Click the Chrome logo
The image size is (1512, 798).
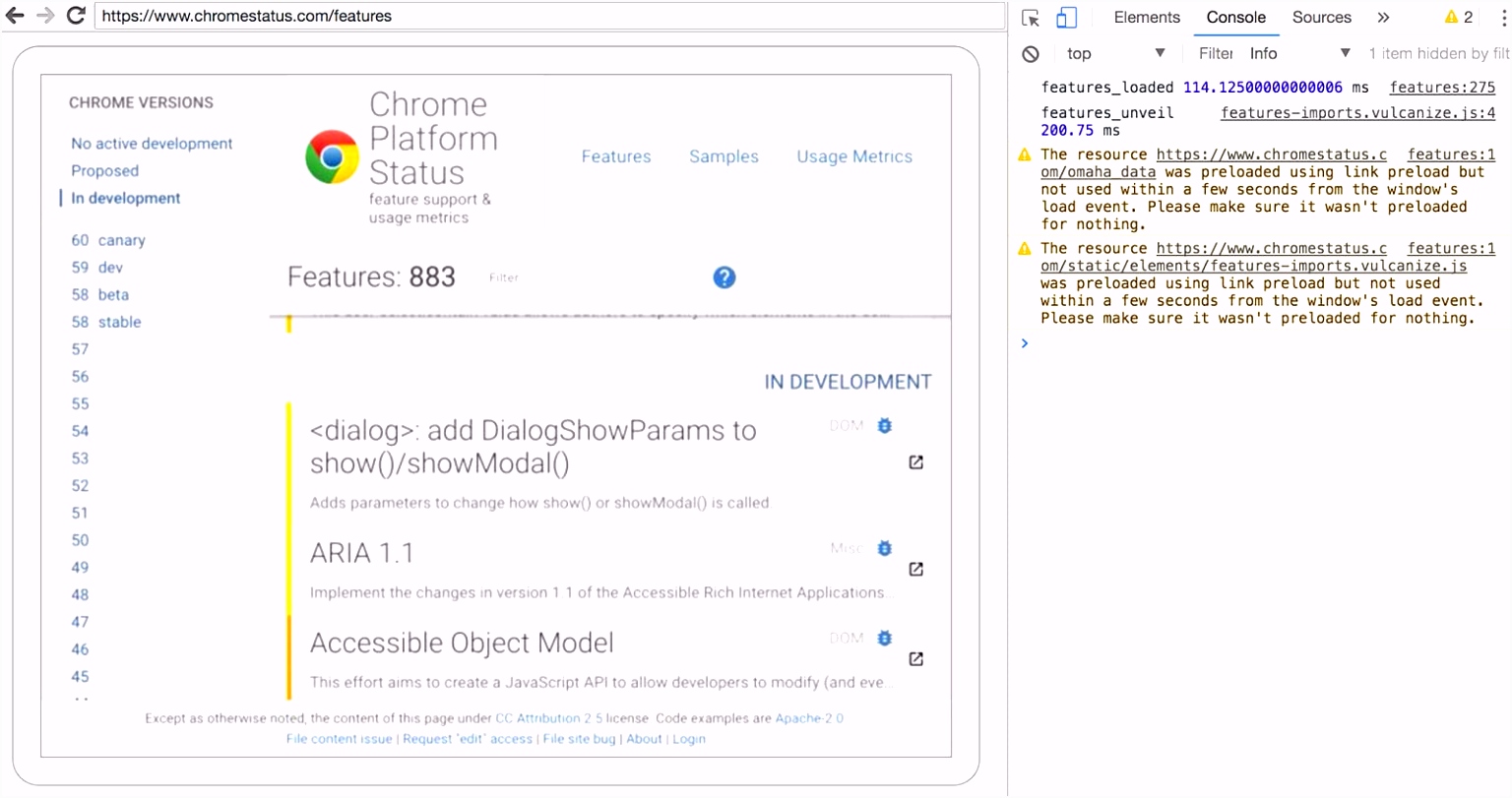(332, 157)
